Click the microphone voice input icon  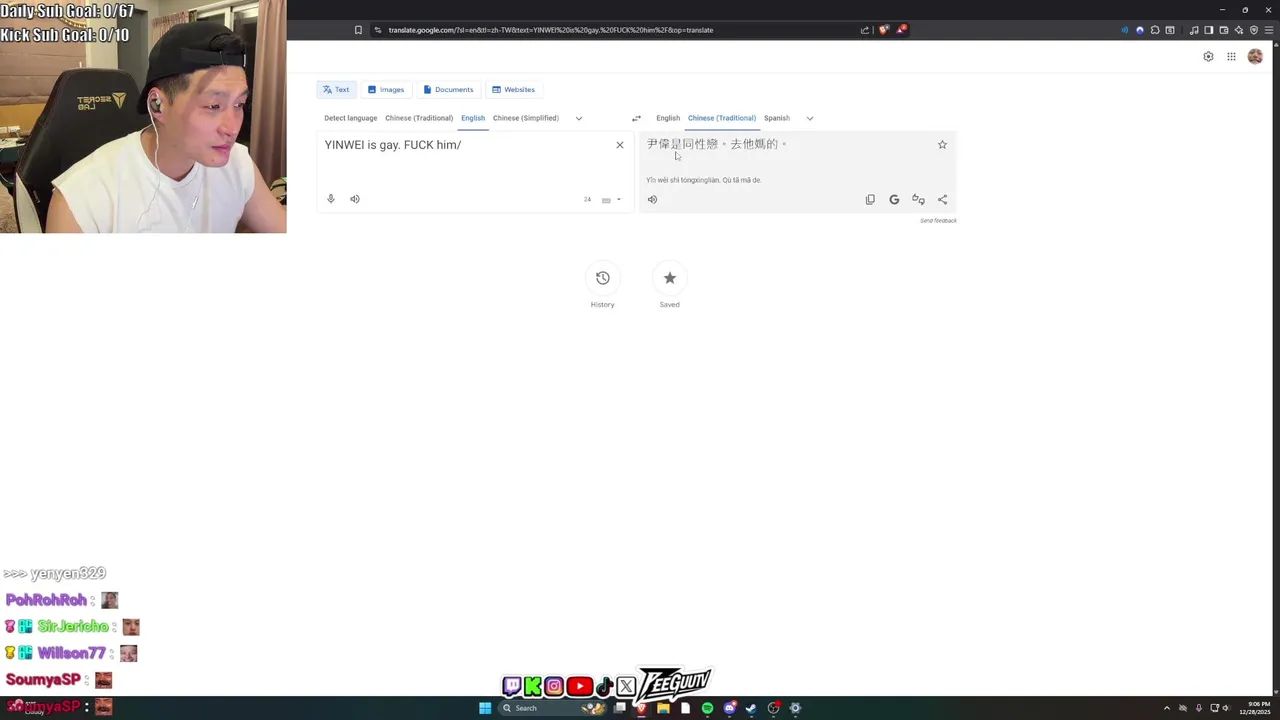331,199
